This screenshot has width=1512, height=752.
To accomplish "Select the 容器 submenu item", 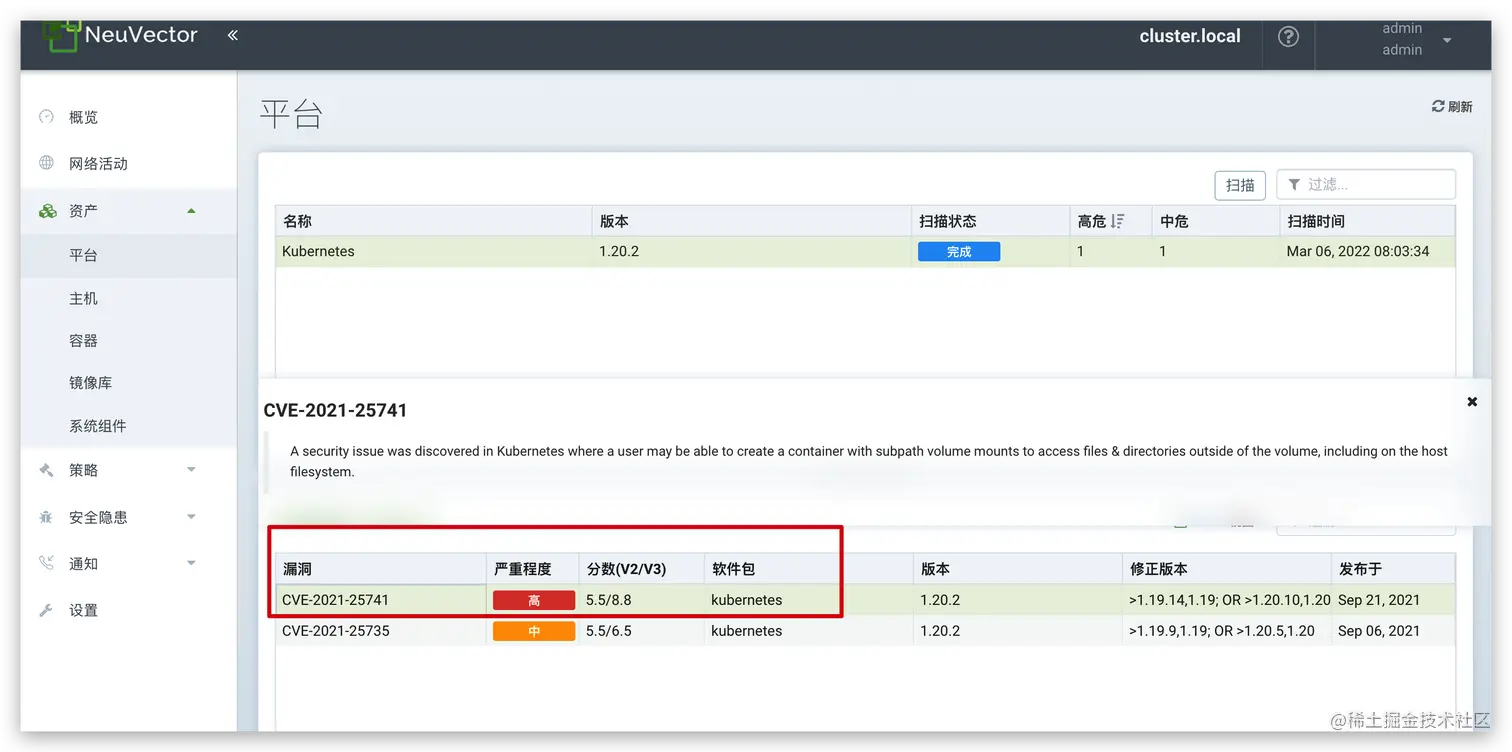I will click(83, 341).
